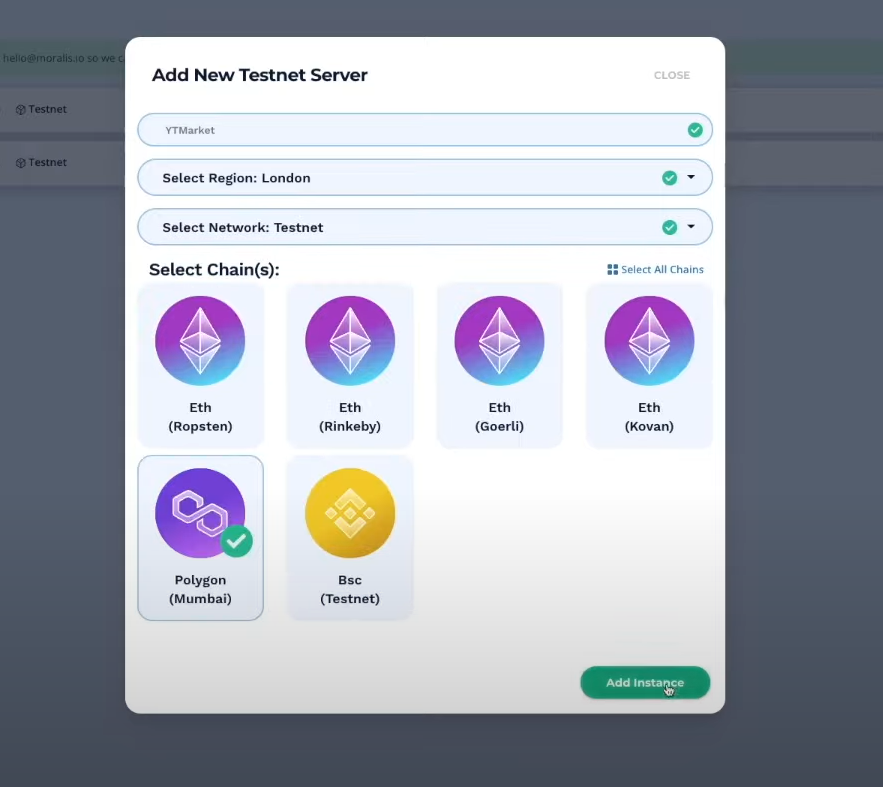Screen dimensions: 883x787
Task: Open the Select Network dropdown arrow
Action: click(691, 227)
